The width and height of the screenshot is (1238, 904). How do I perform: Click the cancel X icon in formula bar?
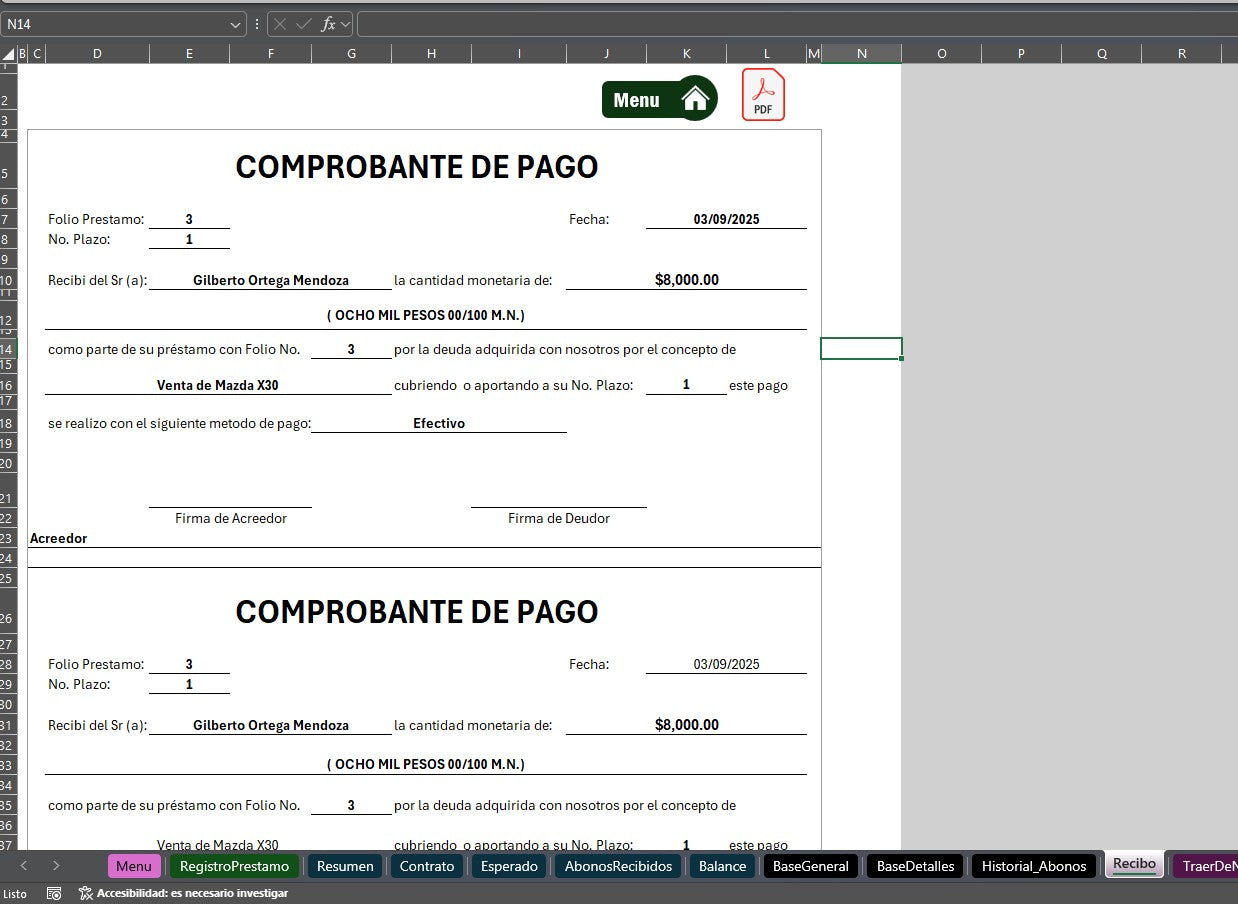click(280, 24)
